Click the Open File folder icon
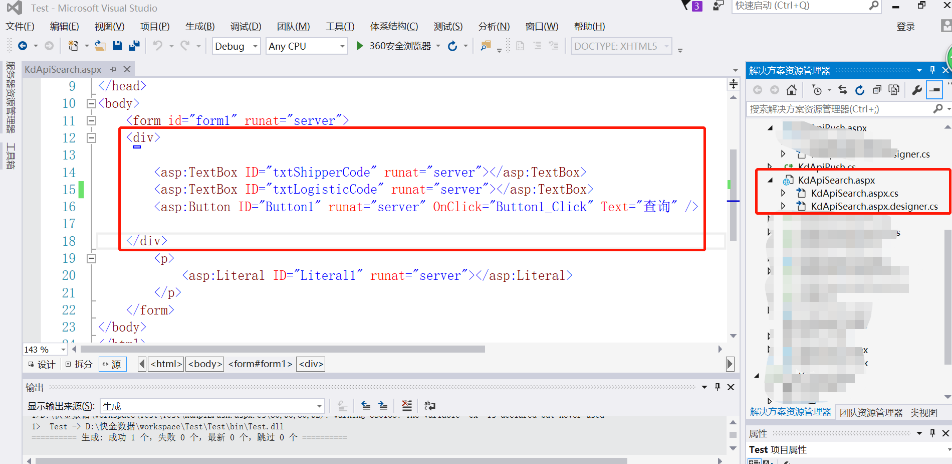The height and width of the screenshot is (464, 952). point(101,46)
